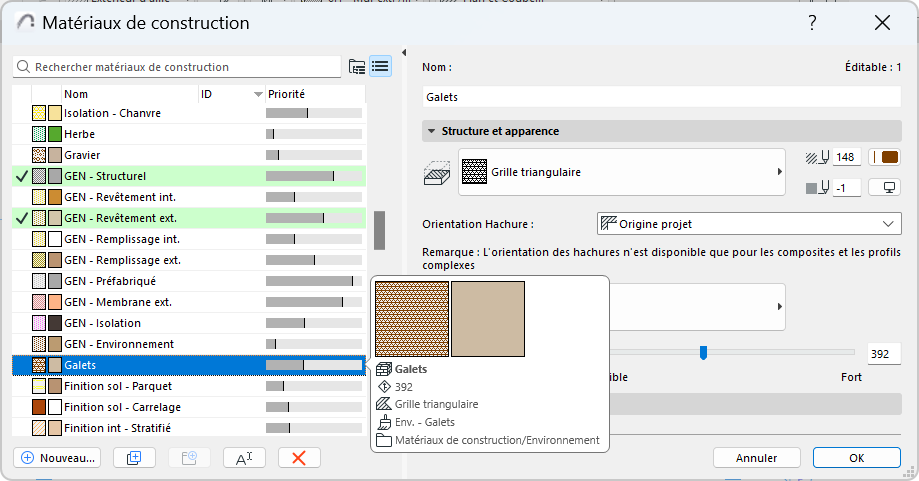Switch to folder view icon
Viewport: 919px width, 481px height.
coord(357,67)
